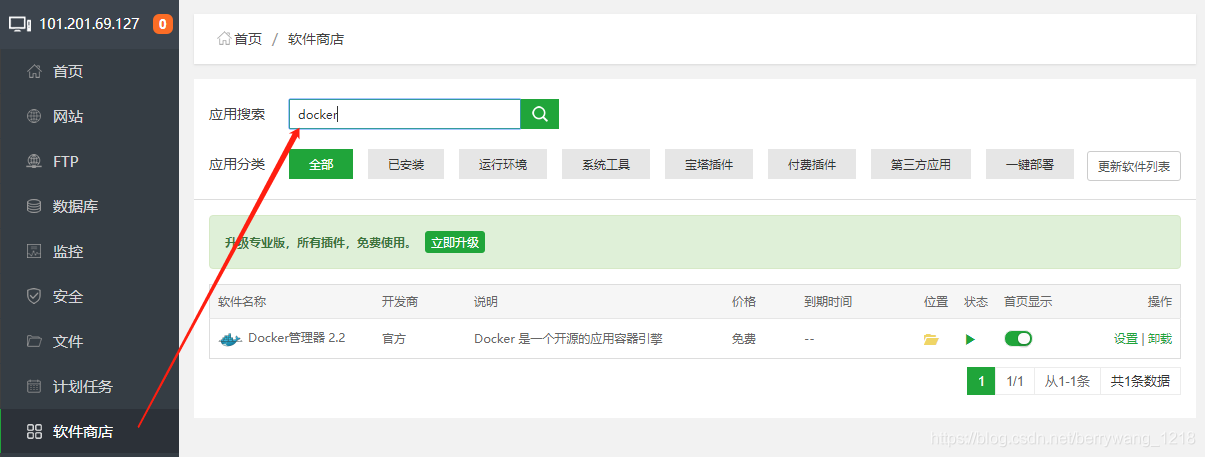Image resolution: width=1205 pixels, height=457 pixels.
Task: Open the Docker install location folder icon
Action: [x=931, y=340]
